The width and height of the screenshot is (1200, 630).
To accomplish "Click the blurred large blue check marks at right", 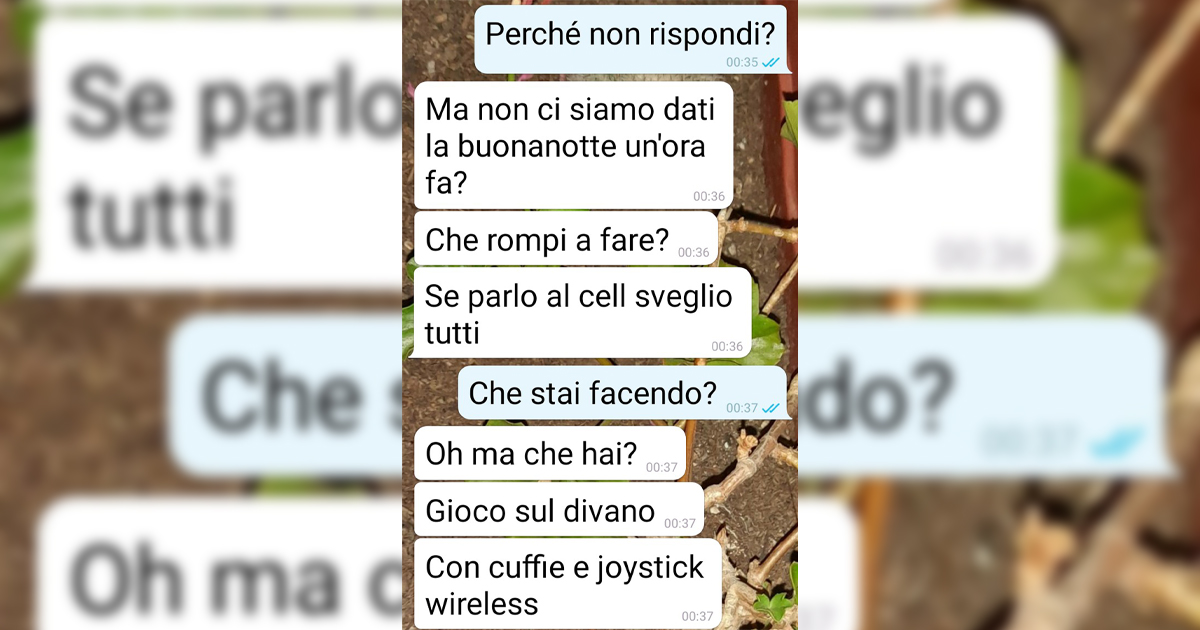I will click(1118, 441).
